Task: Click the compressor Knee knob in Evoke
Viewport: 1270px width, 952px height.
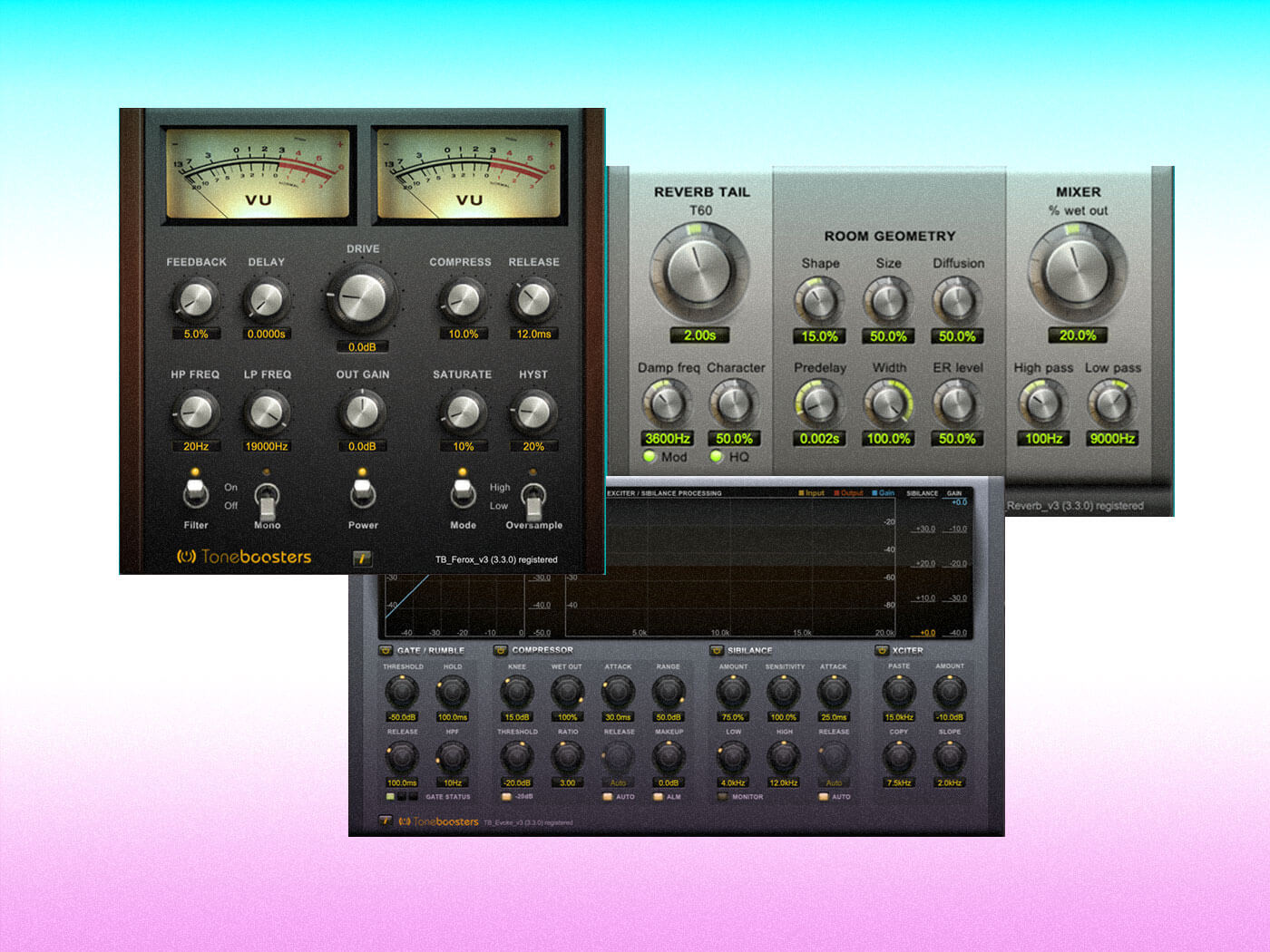Action: point(516,693)
